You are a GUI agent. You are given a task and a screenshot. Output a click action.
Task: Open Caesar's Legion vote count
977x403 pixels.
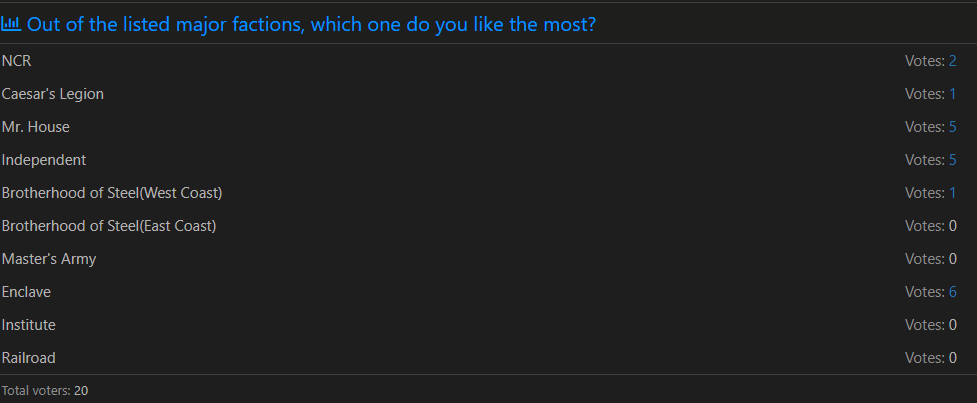[x=952, y=94]
